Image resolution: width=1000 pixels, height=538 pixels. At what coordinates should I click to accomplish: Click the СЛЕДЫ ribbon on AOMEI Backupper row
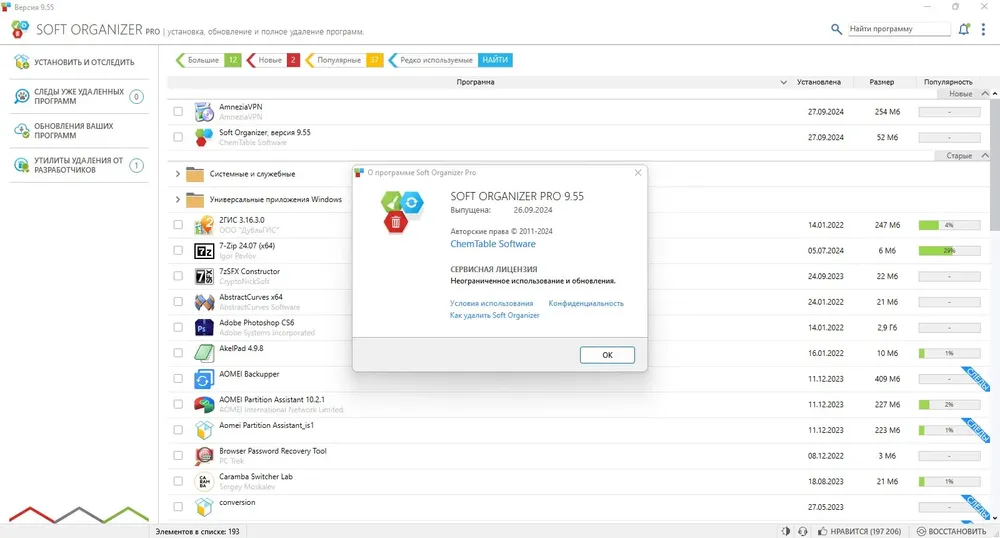(x=976, y=378)
